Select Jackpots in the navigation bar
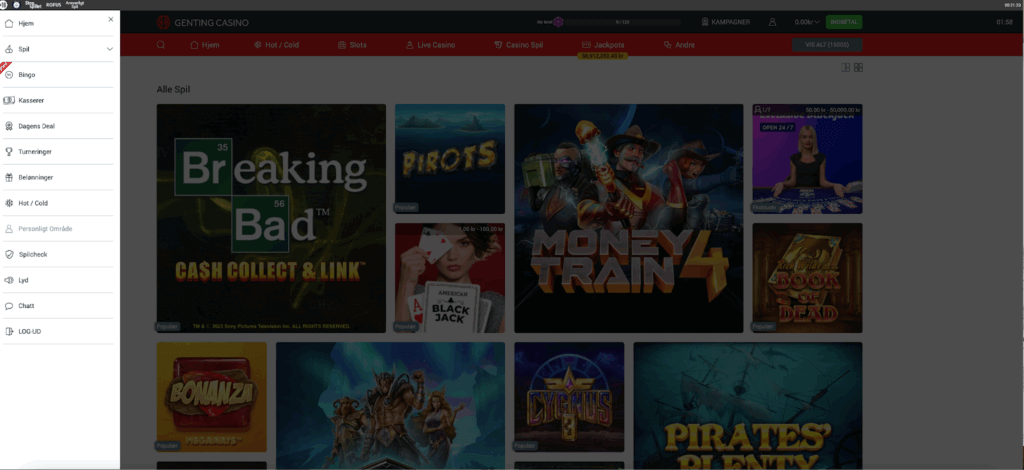1024x470 pixels. pos(603,45)
